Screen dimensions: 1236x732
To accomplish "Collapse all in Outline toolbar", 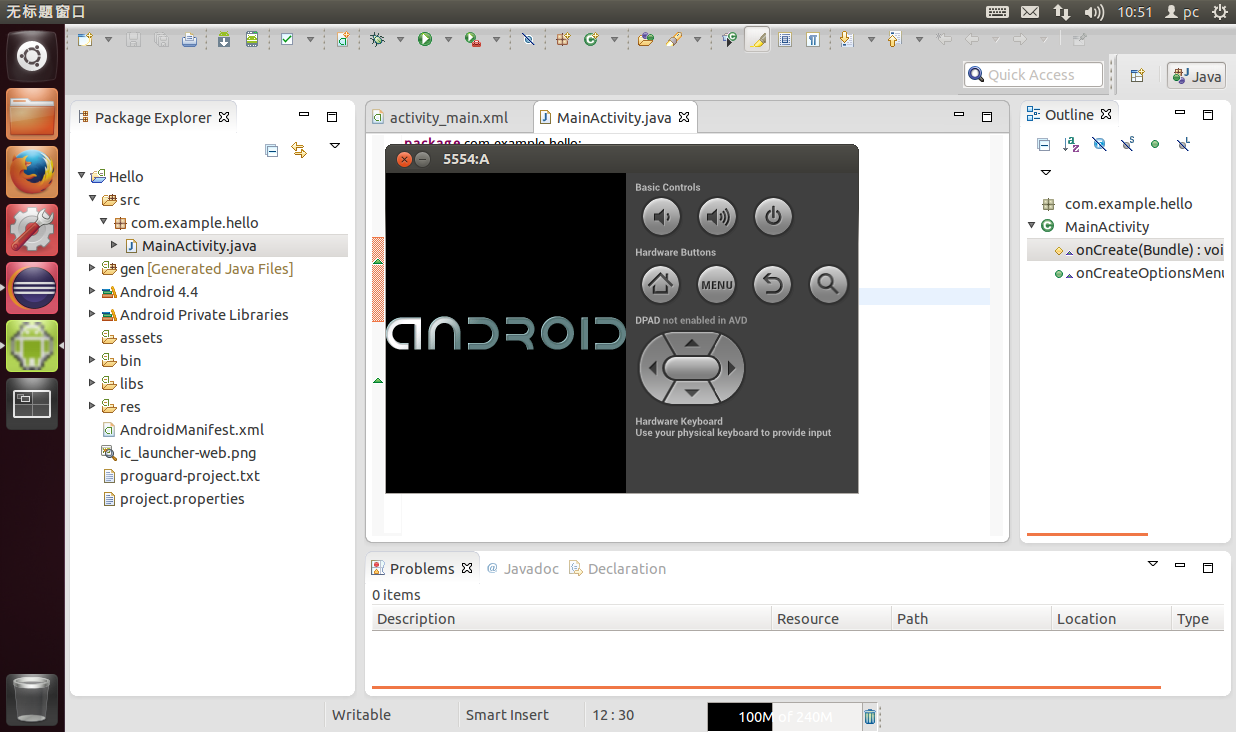I will click(1043, 144).
